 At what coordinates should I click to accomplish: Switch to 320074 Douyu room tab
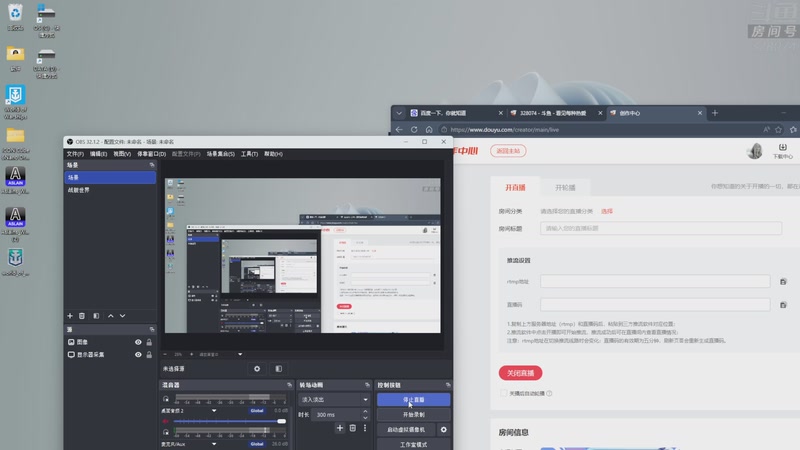[x=556, y=113]
